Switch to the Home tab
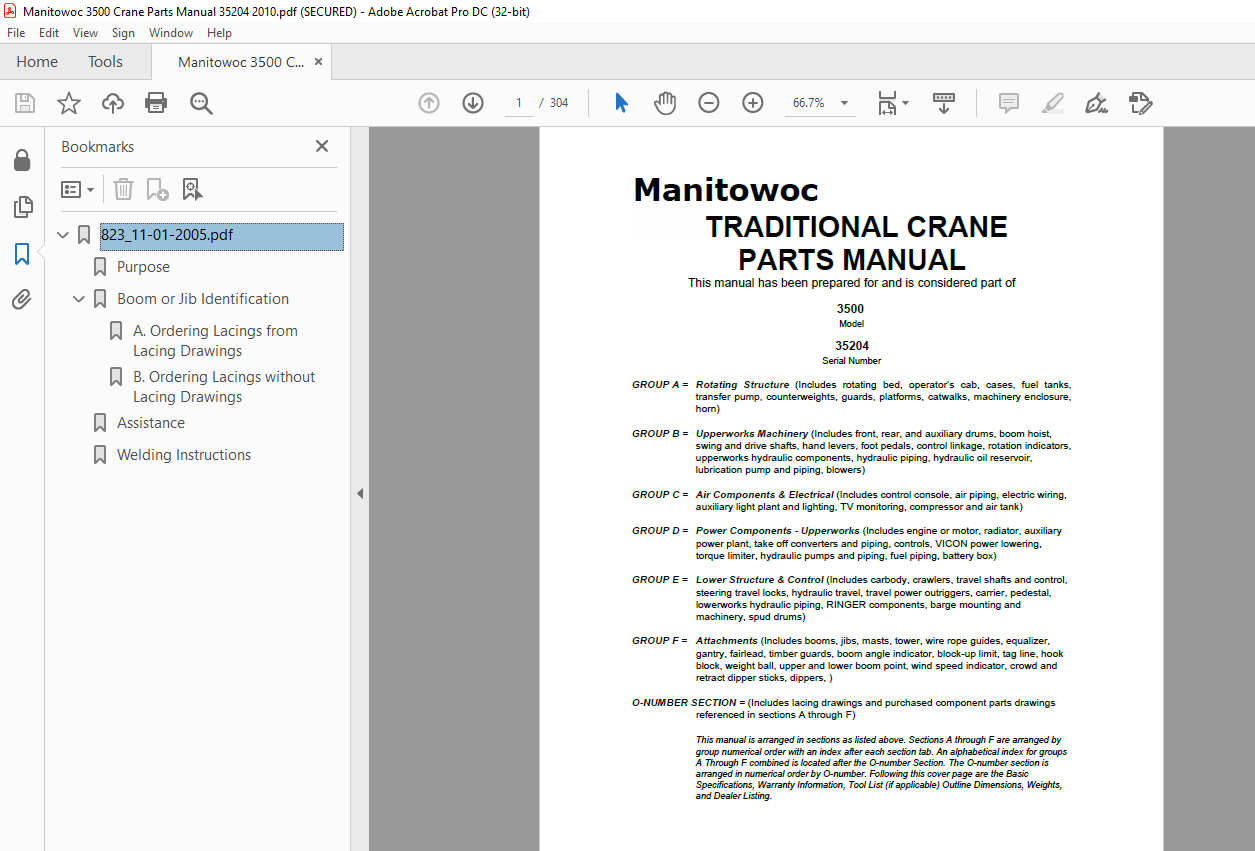Image resolution: width=1255 pixels, height=851 pixels. 37,62
